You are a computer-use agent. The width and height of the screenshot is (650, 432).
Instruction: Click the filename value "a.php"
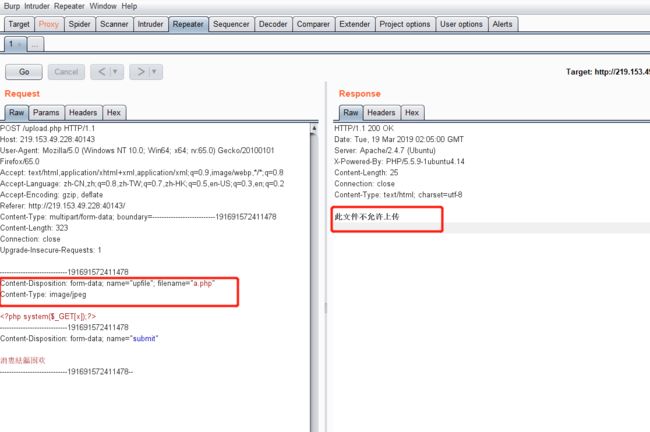pyautogui.click(x=203, y=284)
